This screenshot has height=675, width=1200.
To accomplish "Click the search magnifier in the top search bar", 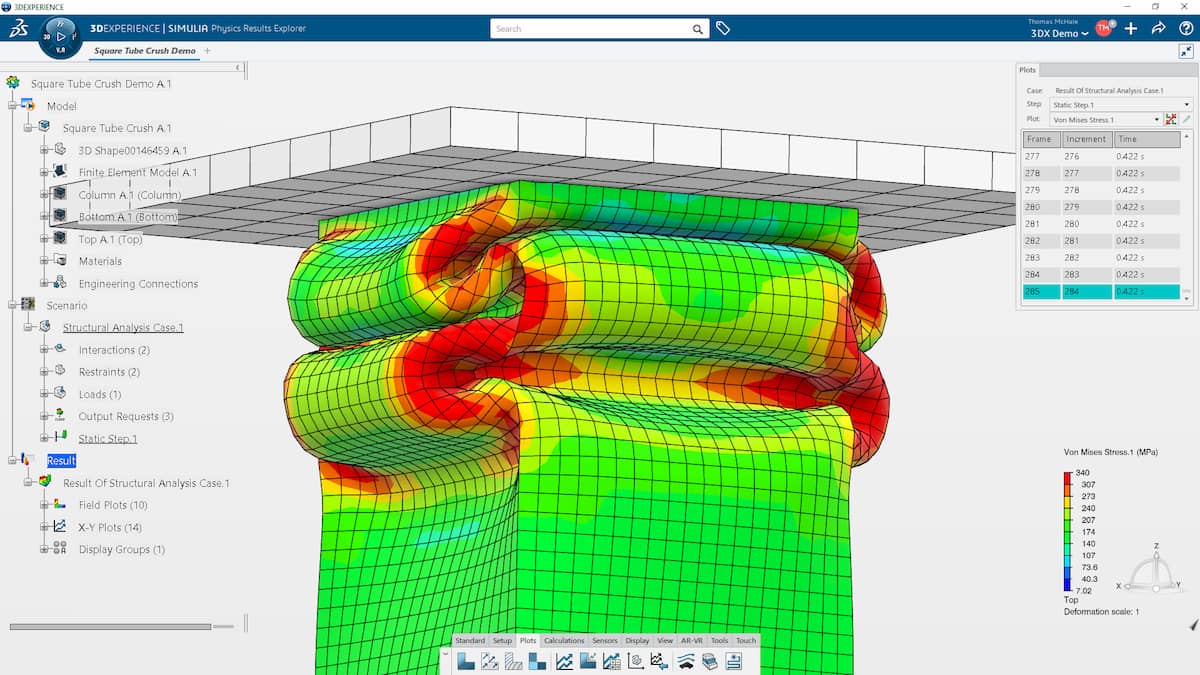I will (x=697, y=29).
